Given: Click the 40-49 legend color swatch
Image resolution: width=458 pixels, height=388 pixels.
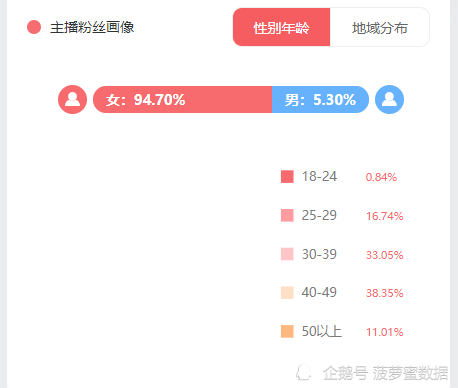Looking at the screenshot, I should (287, 293).
